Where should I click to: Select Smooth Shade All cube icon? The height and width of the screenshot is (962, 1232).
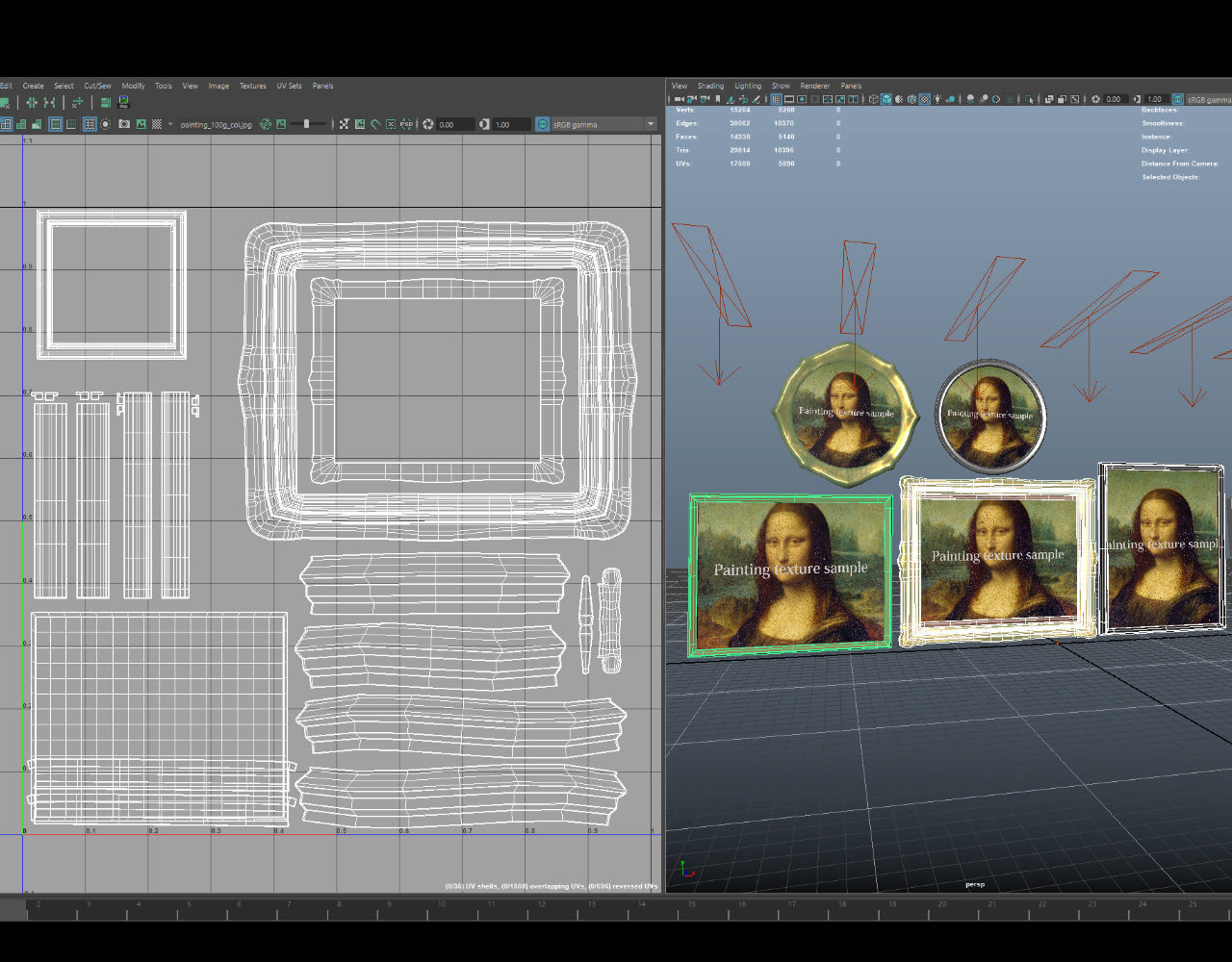886,99
